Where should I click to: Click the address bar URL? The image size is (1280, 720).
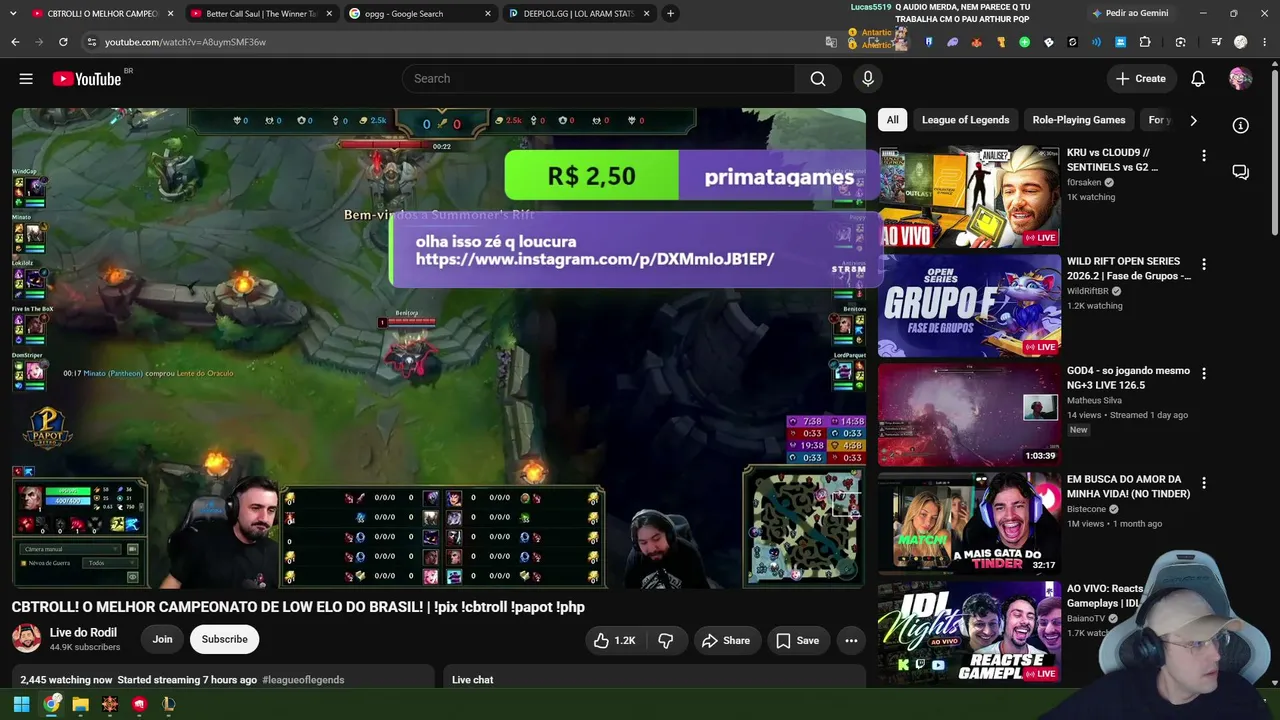point(185,42)
